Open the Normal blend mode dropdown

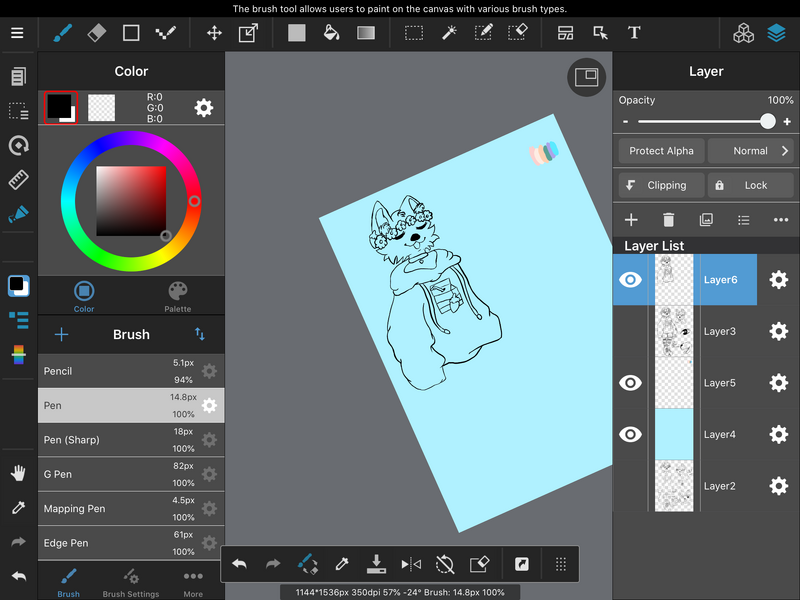752,151
